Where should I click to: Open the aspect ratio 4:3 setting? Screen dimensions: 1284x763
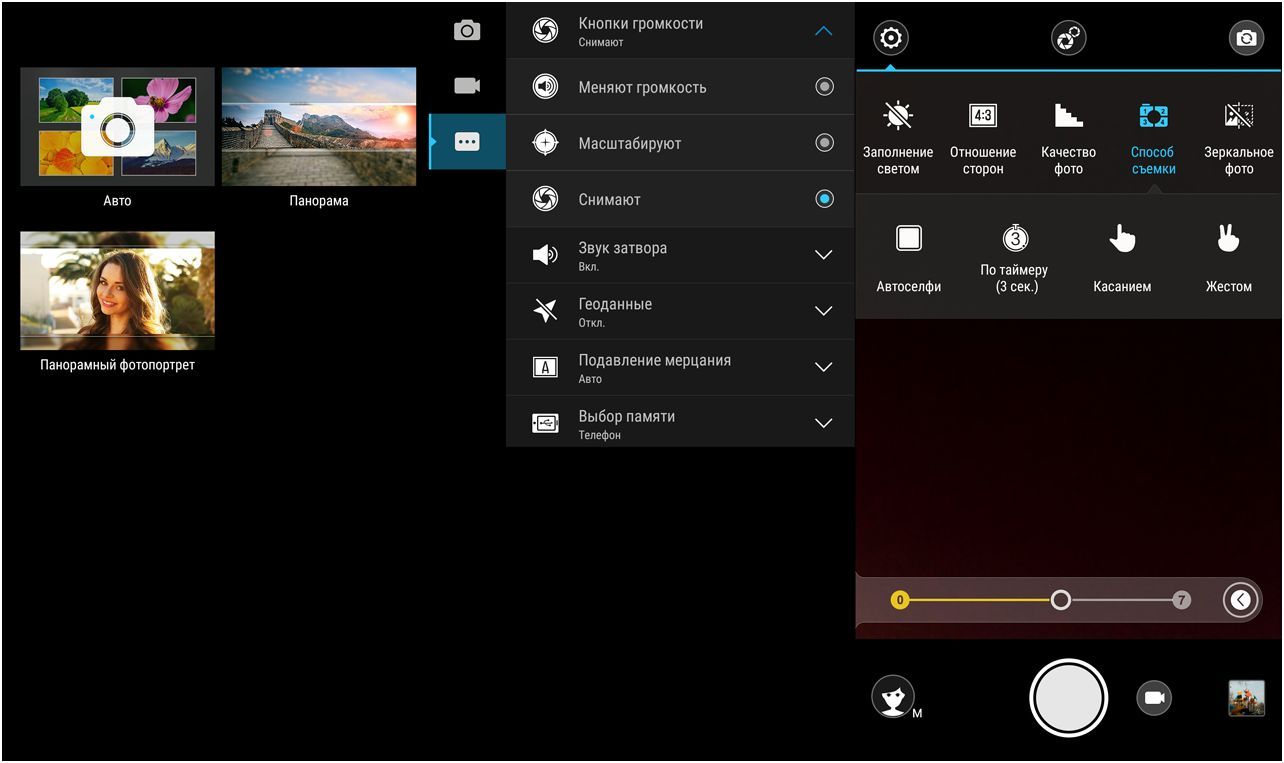(983, 117)
